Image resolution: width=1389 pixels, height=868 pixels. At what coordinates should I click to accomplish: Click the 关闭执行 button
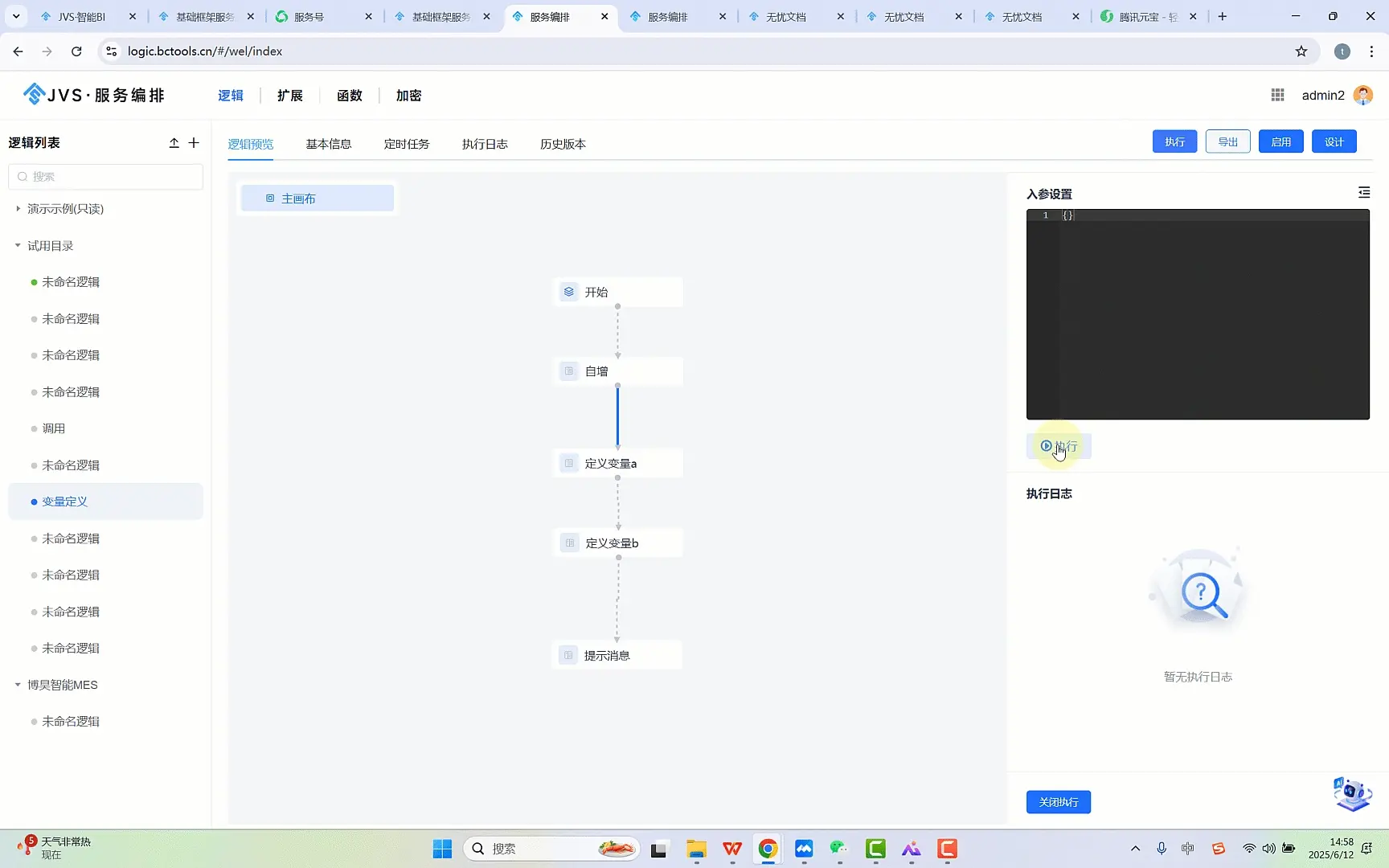click(x=1058, y=801)
